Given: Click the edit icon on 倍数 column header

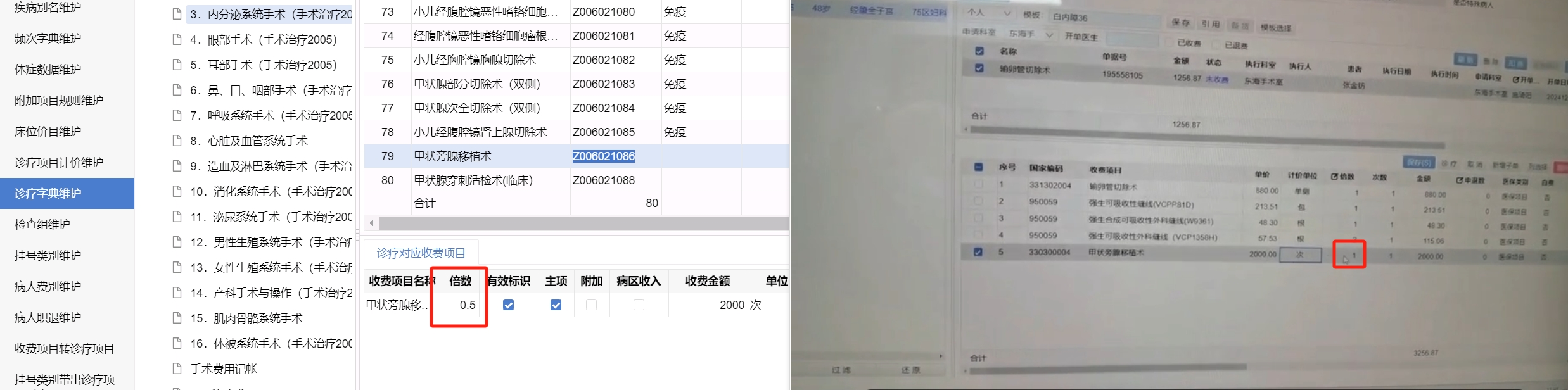Looking at the screenshot, I should click(1334, 177).
